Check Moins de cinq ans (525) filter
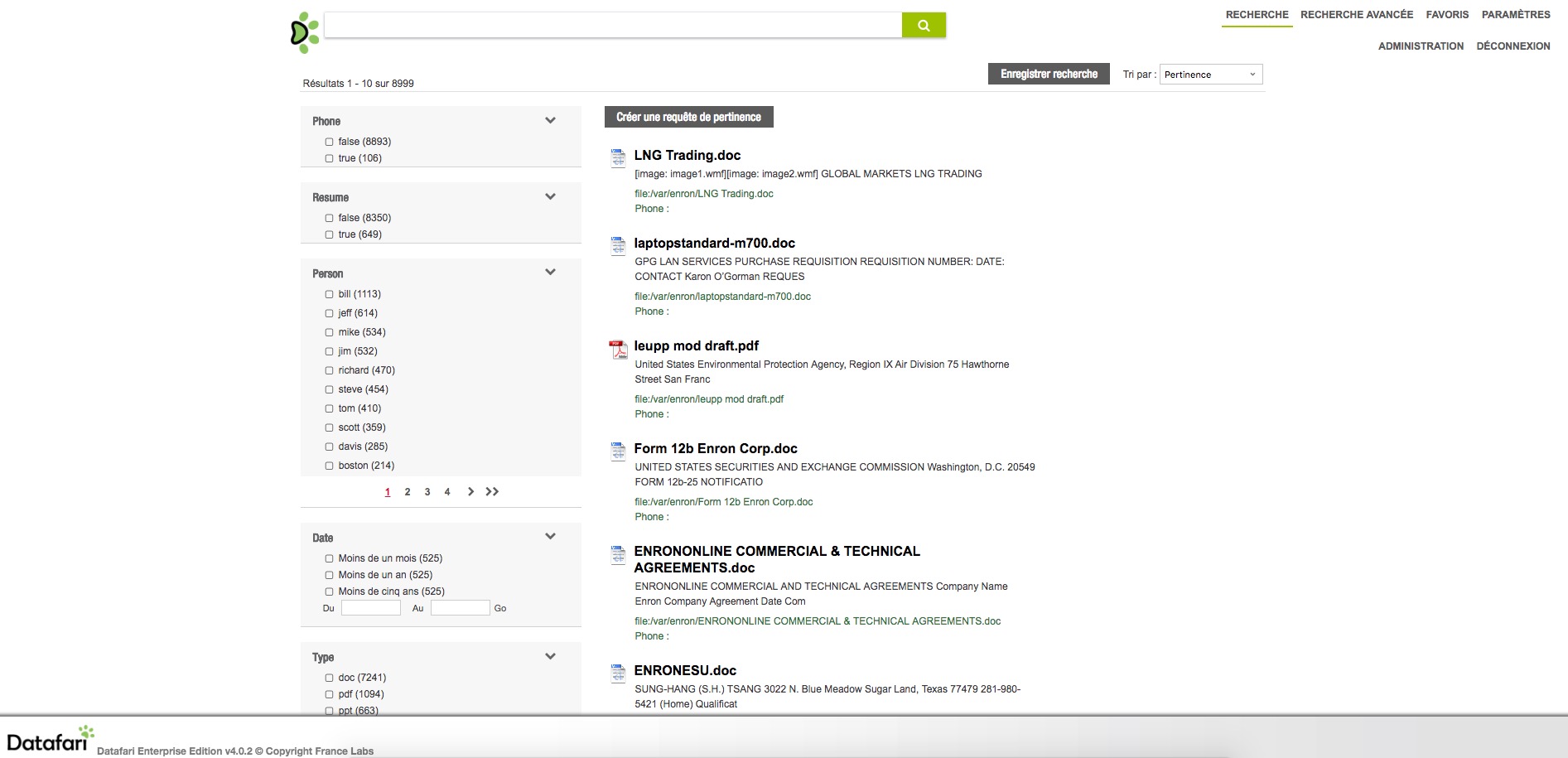The width and height of the screenshot is (1568, 758). point(329,591)
